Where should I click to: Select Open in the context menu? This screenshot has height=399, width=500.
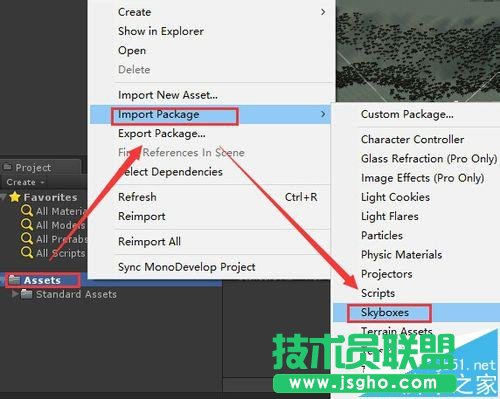click(x=211, y=51)
